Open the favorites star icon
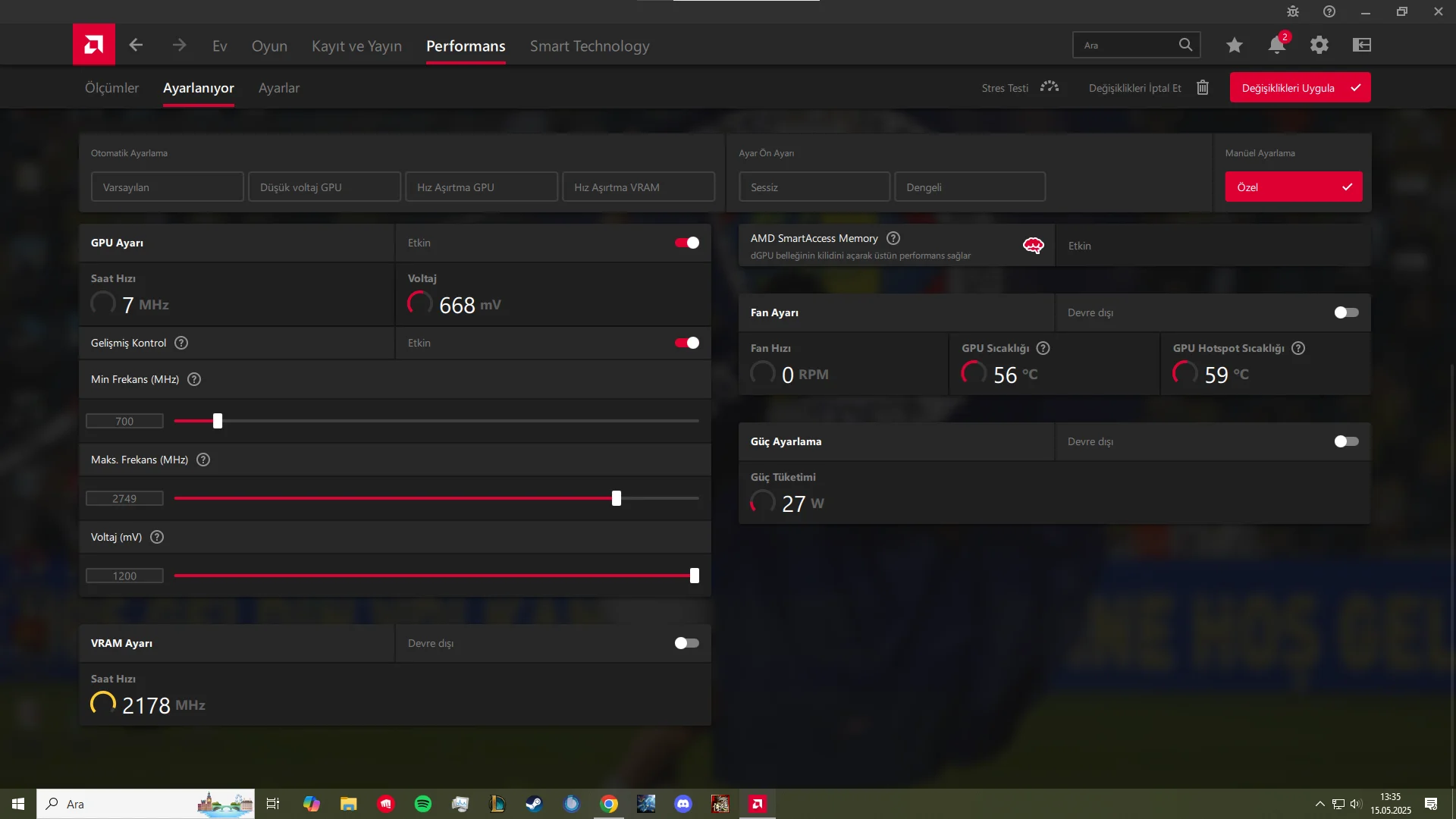 pyautogui.click(x=1235, y=45)
